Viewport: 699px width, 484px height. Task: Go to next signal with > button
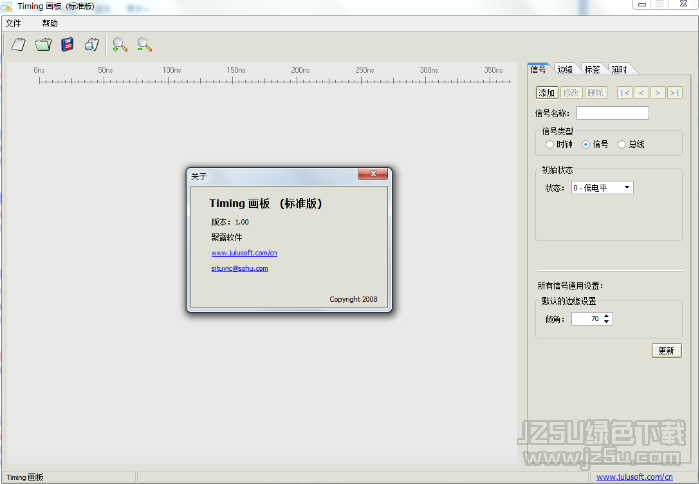(658, 93)
